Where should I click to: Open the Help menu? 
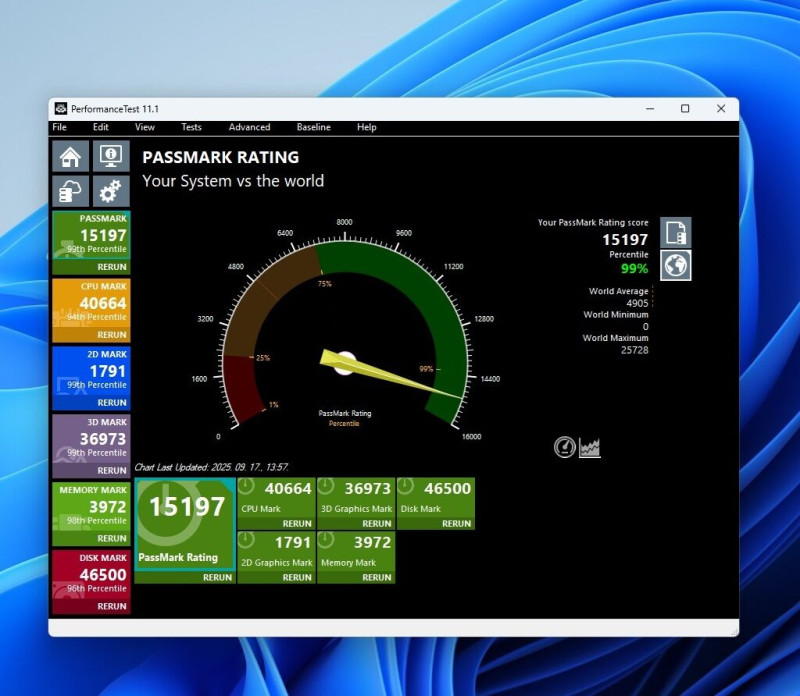pyautogui.click(x=366, y=127)
